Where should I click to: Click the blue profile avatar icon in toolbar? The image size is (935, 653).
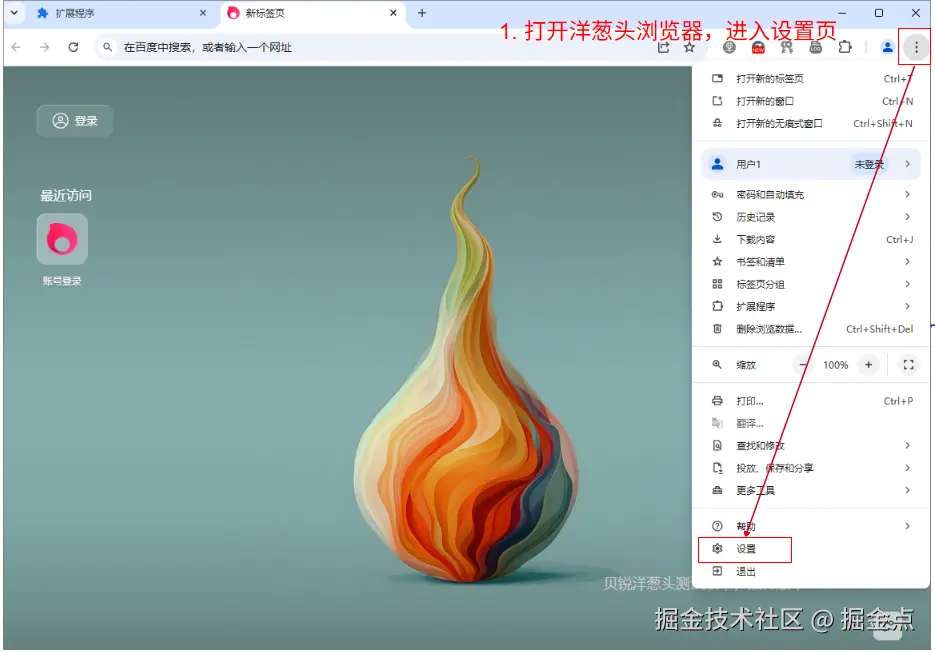coord(886,46)
